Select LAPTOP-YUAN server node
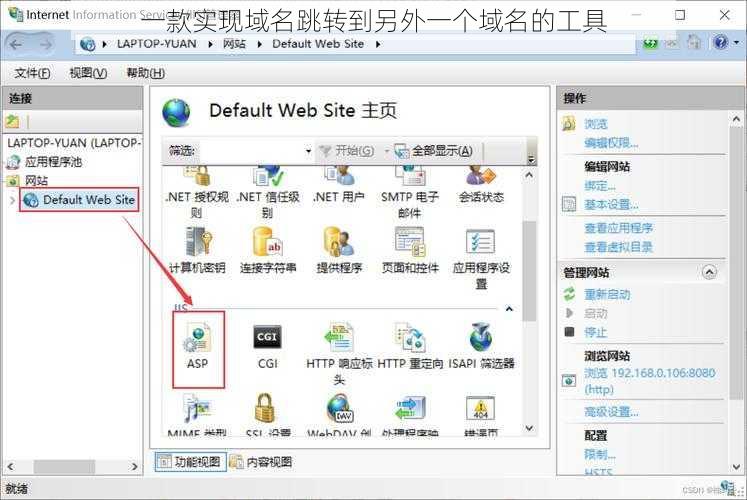Screen dimensions: 747x500 pos(73,143)
